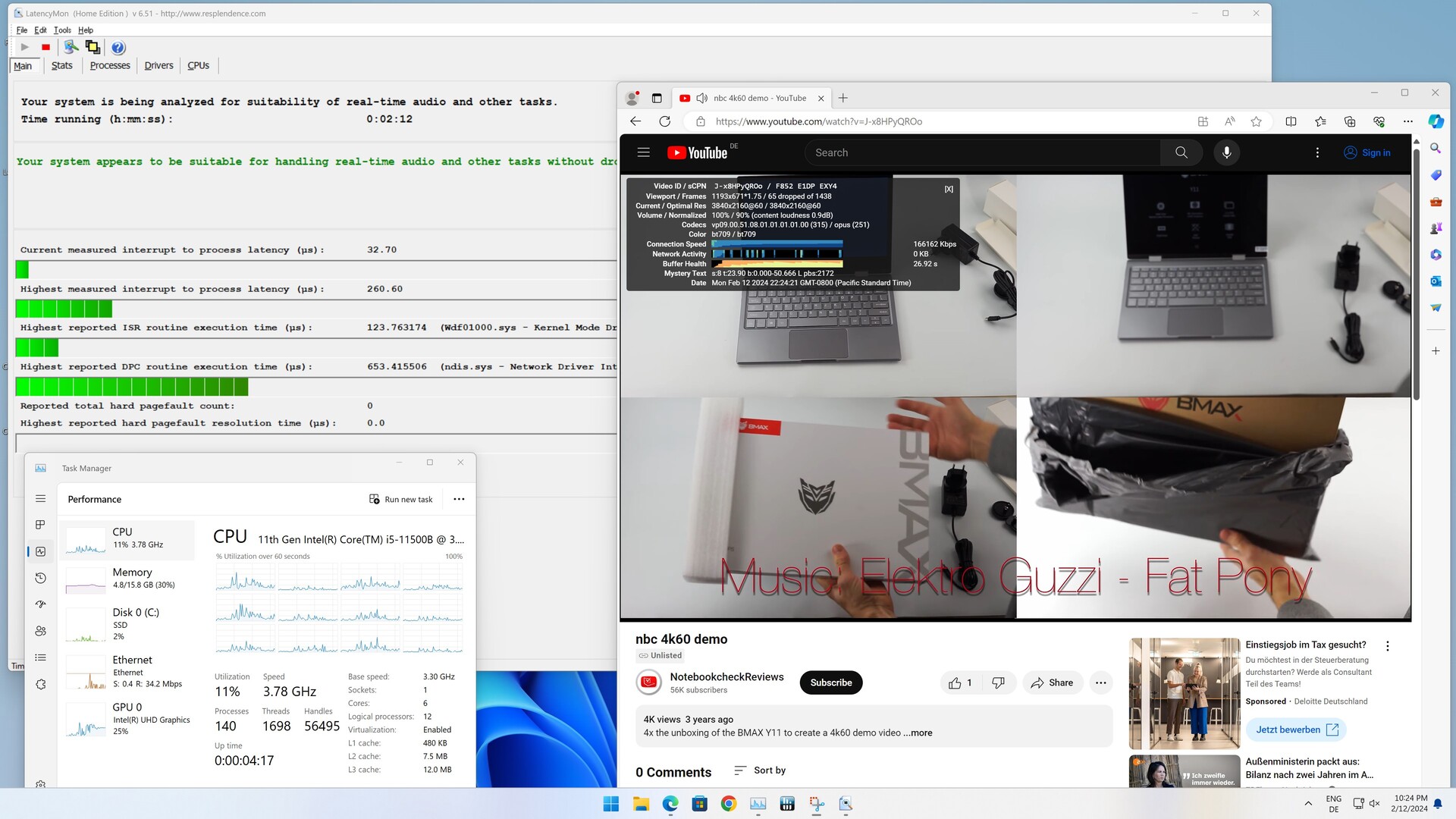Click the red Stop monitoring button in LatencyMon
The height and width of the screenshot is (819, 1456).
coord(45,47)
